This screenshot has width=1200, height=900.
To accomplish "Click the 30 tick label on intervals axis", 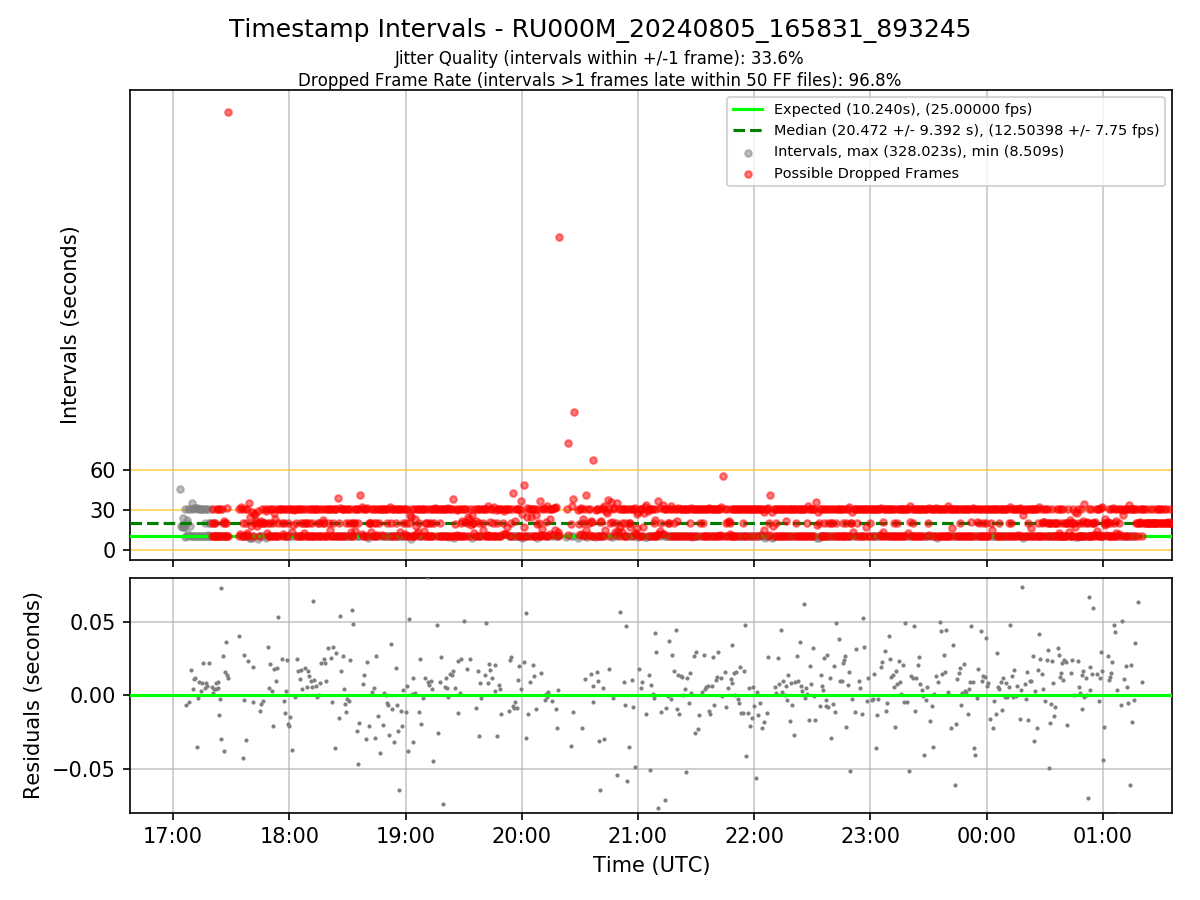I will click(104, 510).
